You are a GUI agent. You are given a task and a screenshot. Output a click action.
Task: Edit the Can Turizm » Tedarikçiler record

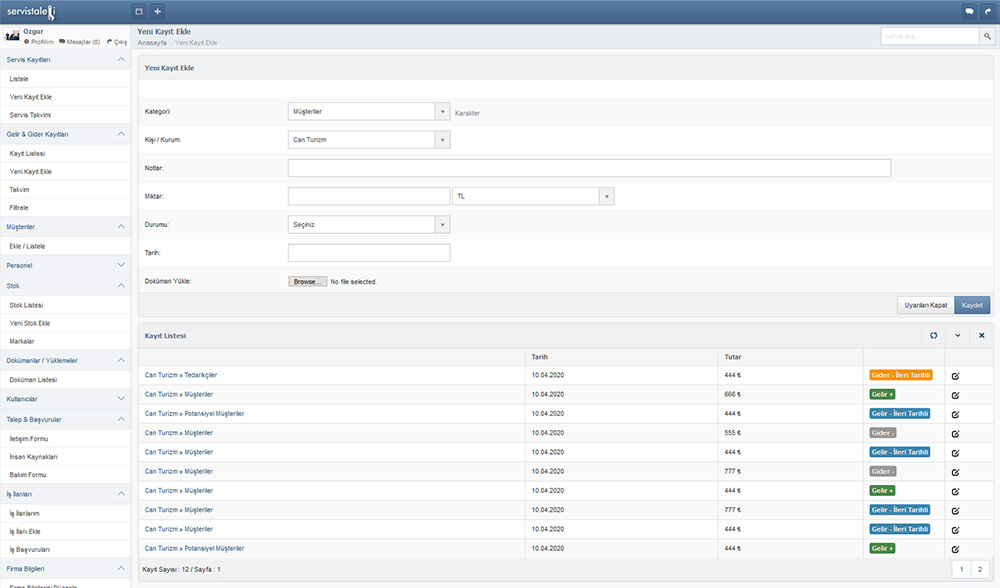point(955,376)
